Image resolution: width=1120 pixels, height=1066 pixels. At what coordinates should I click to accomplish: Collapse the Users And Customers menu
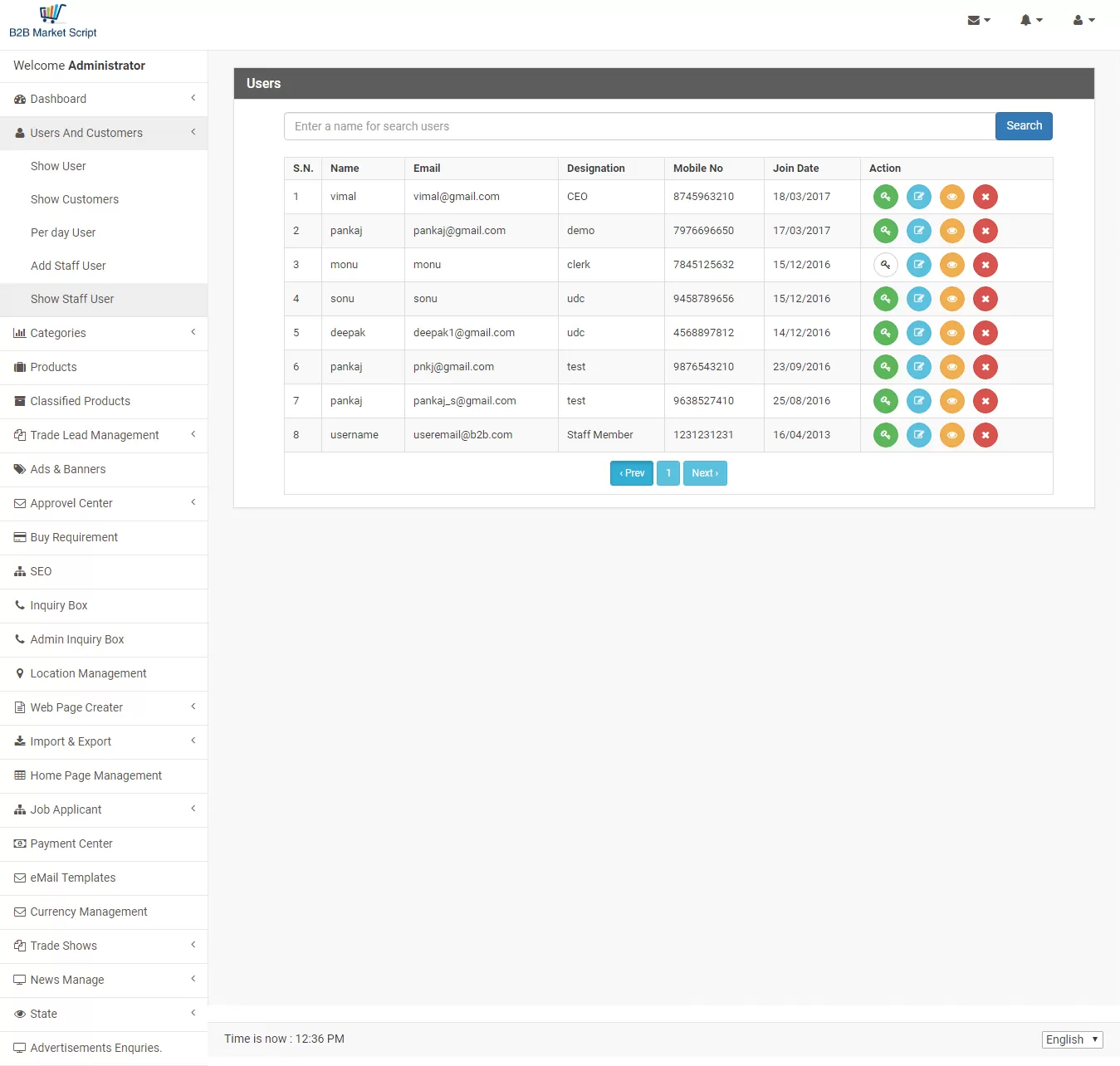(104, 133)
